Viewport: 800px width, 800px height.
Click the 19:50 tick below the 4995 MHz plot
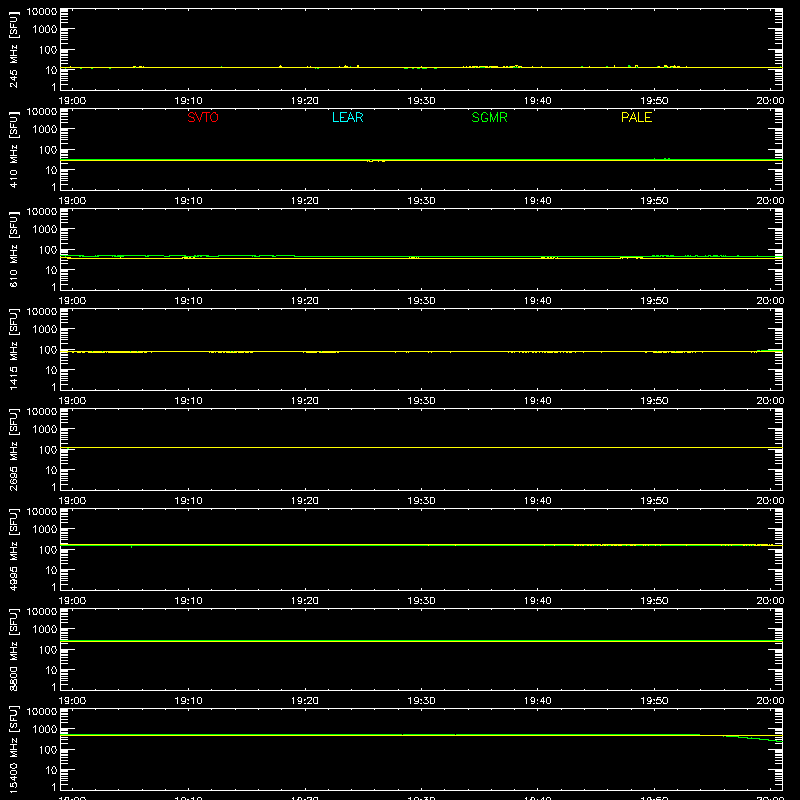(x=654, y=601)
